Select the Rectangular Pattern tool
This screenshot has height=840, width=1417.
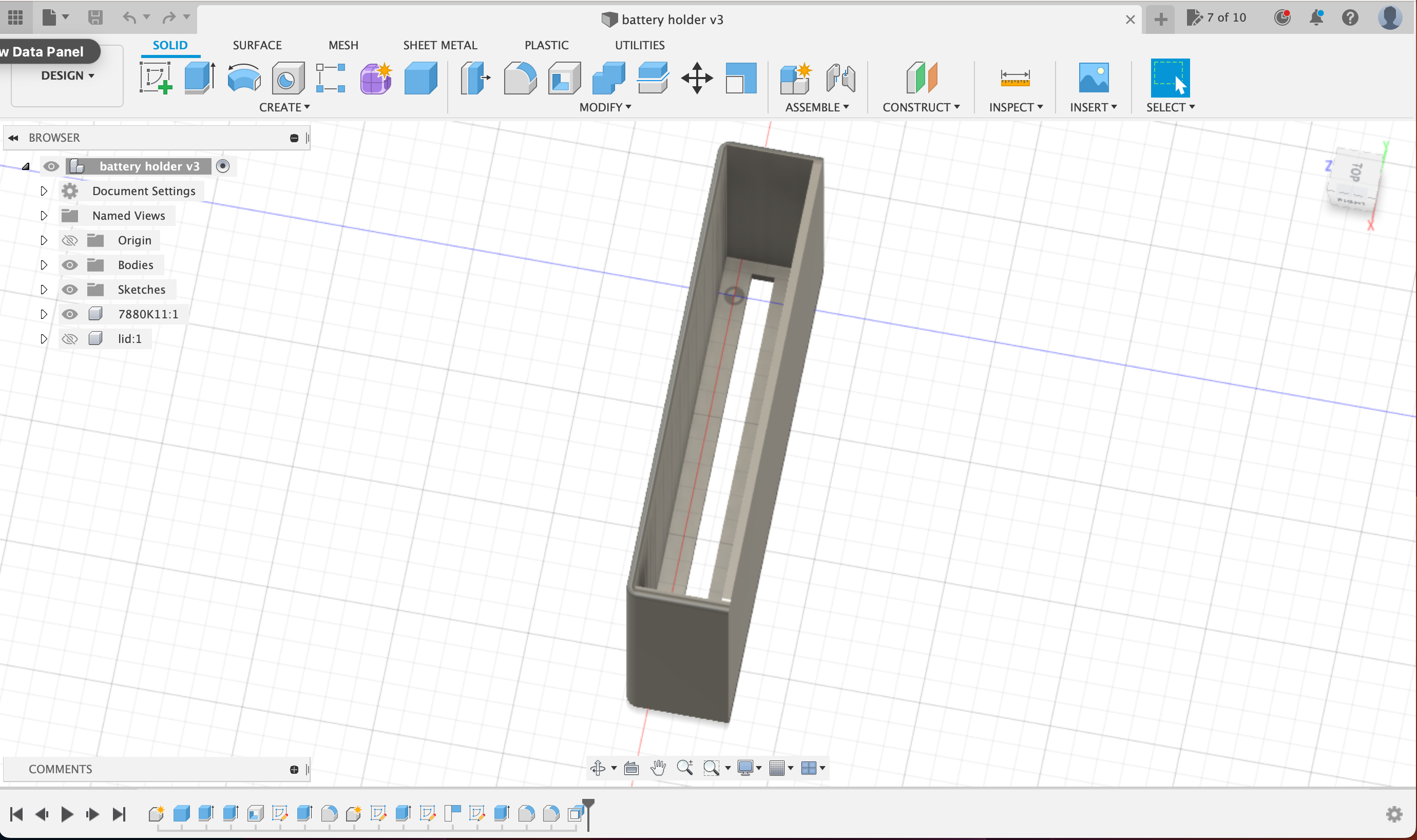(x=331, y=78)
